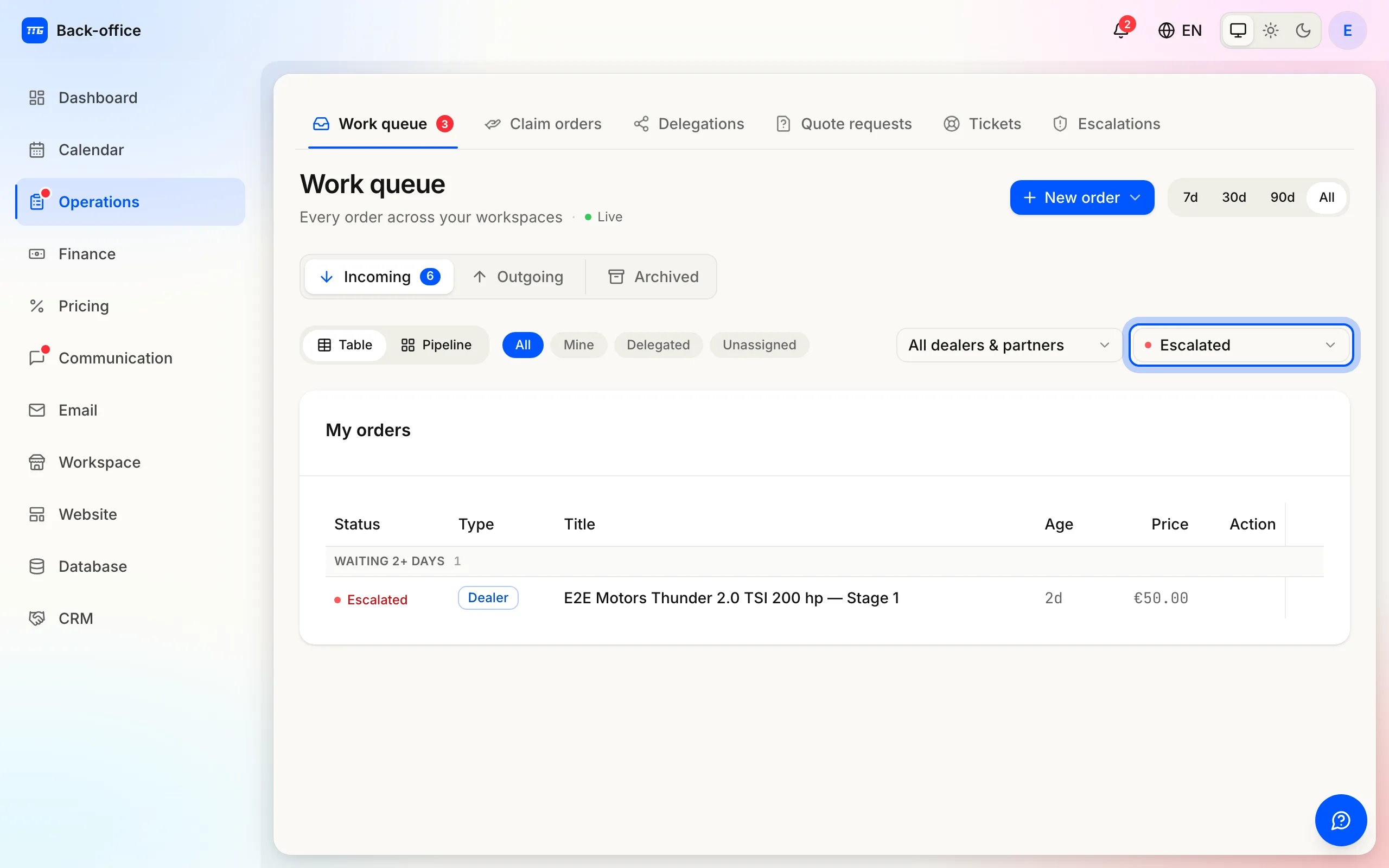Set the time range to 7d
The height and width of the screenshot is (868, 1389).
[x=1190, y=197]
